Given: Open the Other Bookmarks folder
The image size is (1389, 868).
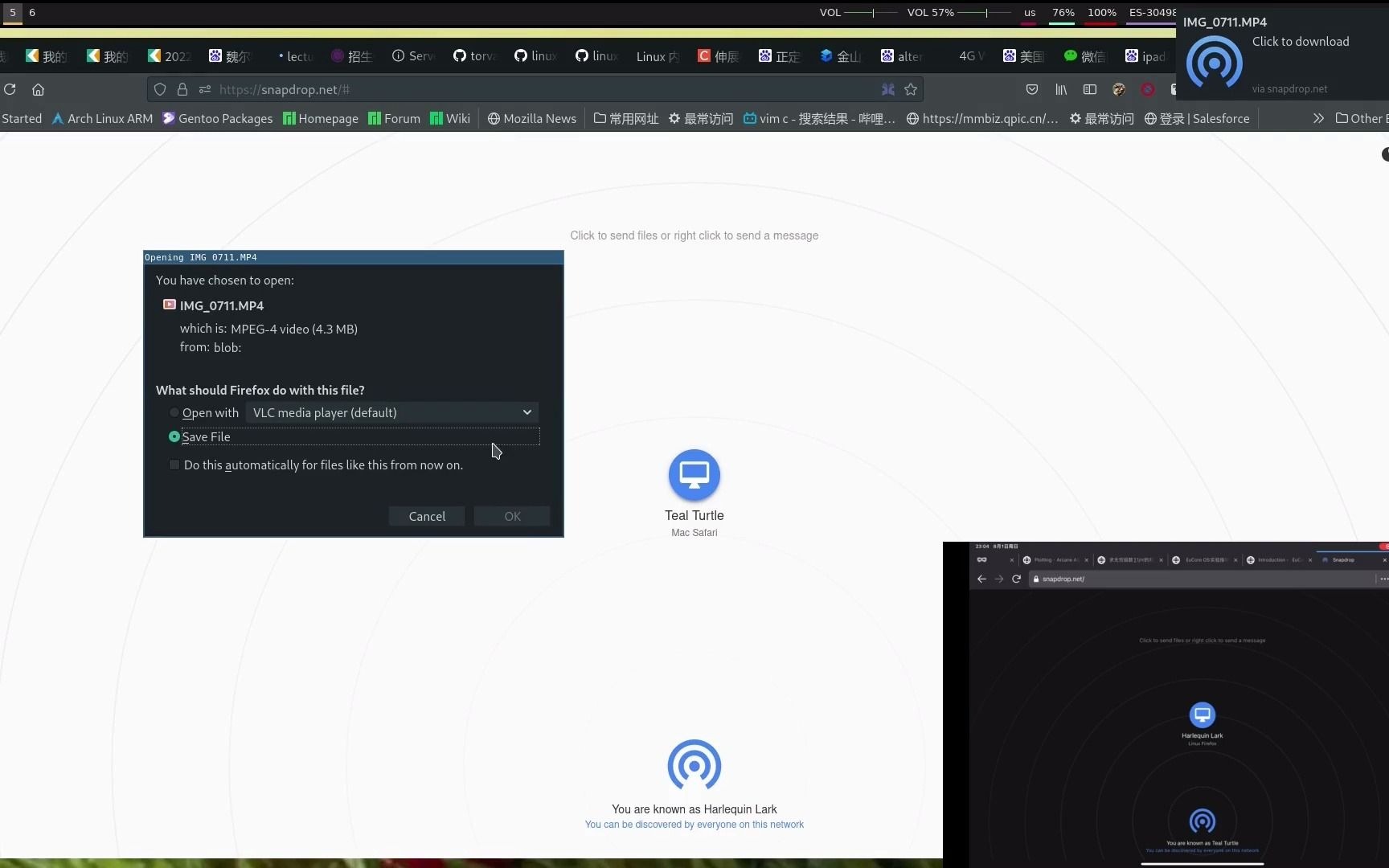Looking at the screenshot, I should 1362,118.
